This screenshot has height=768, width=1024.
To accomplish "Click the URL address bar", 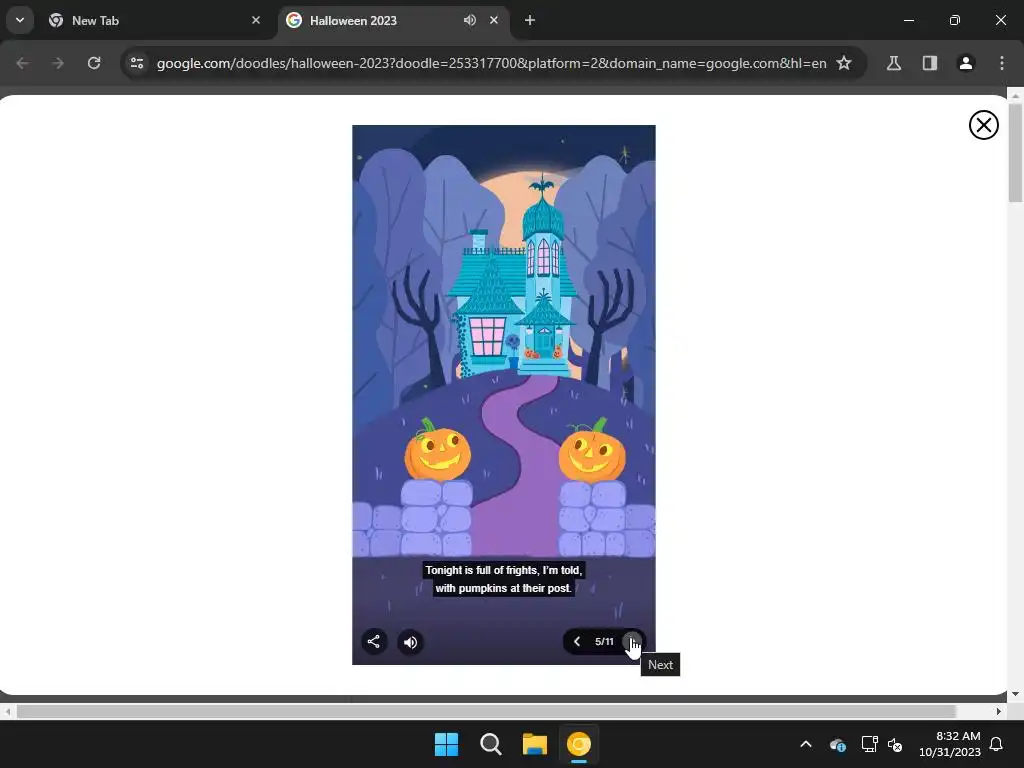I will [491, 63].
